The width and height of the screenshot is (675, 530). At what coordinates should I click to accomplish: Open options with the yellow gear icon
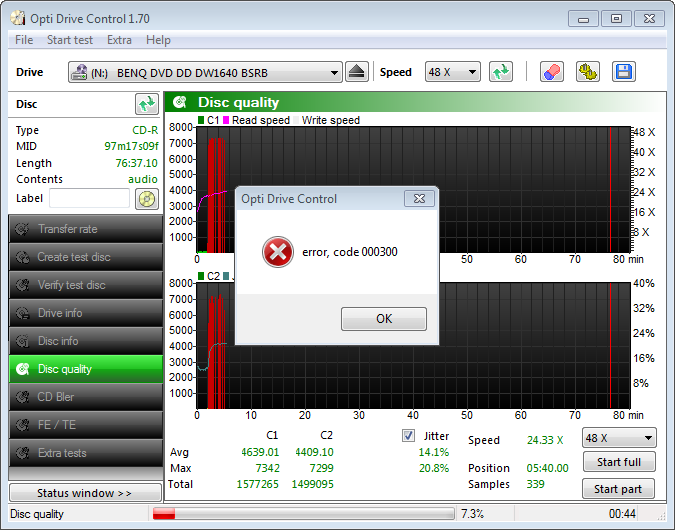[588, 72]
